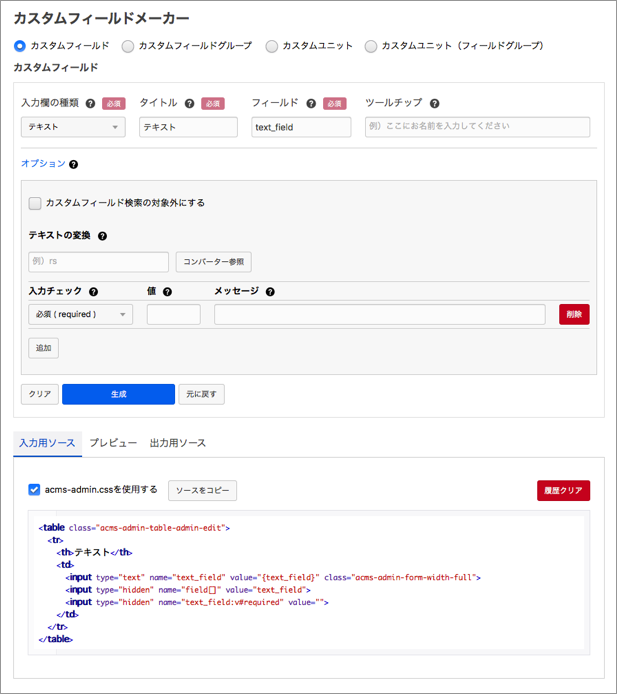The width and height of the screenshot is (617, 694).
Task: Click help icon beside メッセージ label
Action: (270, 292)
